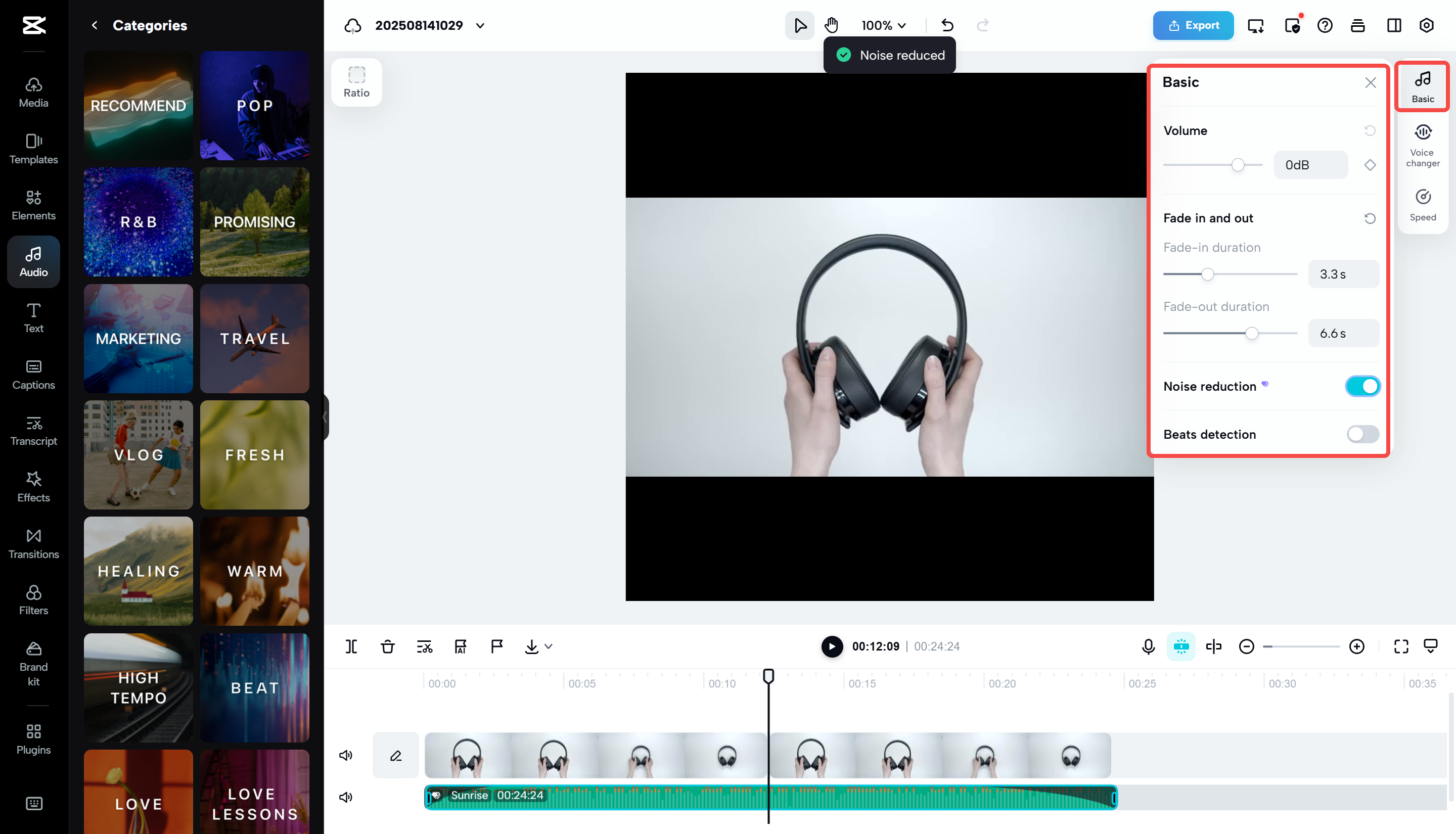This screenshot has width=1456, height=834.
Task: Open the Speed panel
Action: (1422, 205)
